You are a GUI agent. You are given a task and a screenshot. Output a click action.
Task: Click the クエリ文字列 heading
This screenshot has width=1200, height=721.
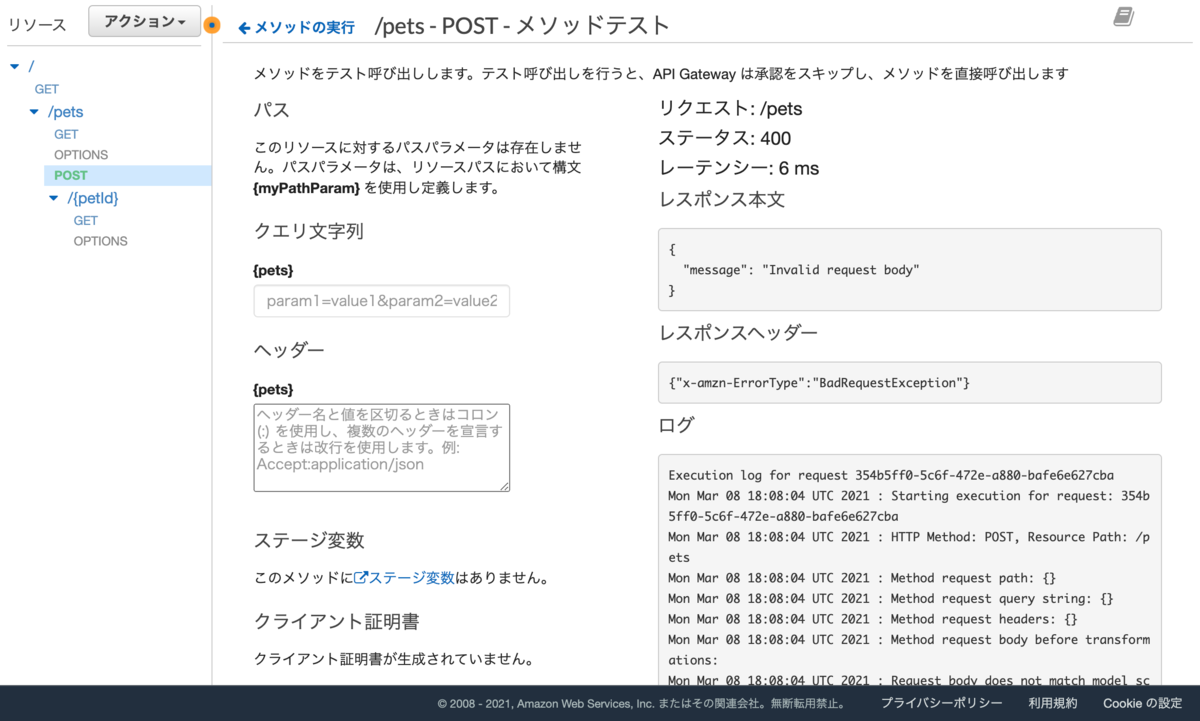[309, 231]
